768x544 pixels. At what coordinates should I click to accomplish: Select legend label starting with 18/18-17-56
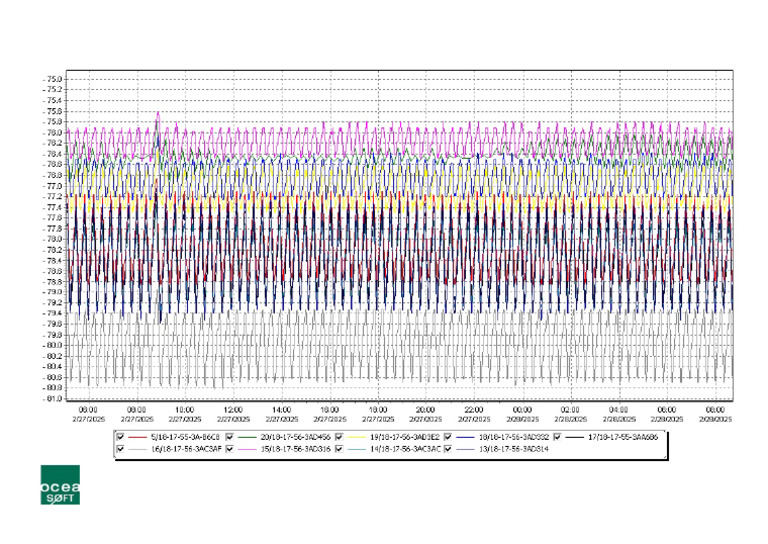514,437
